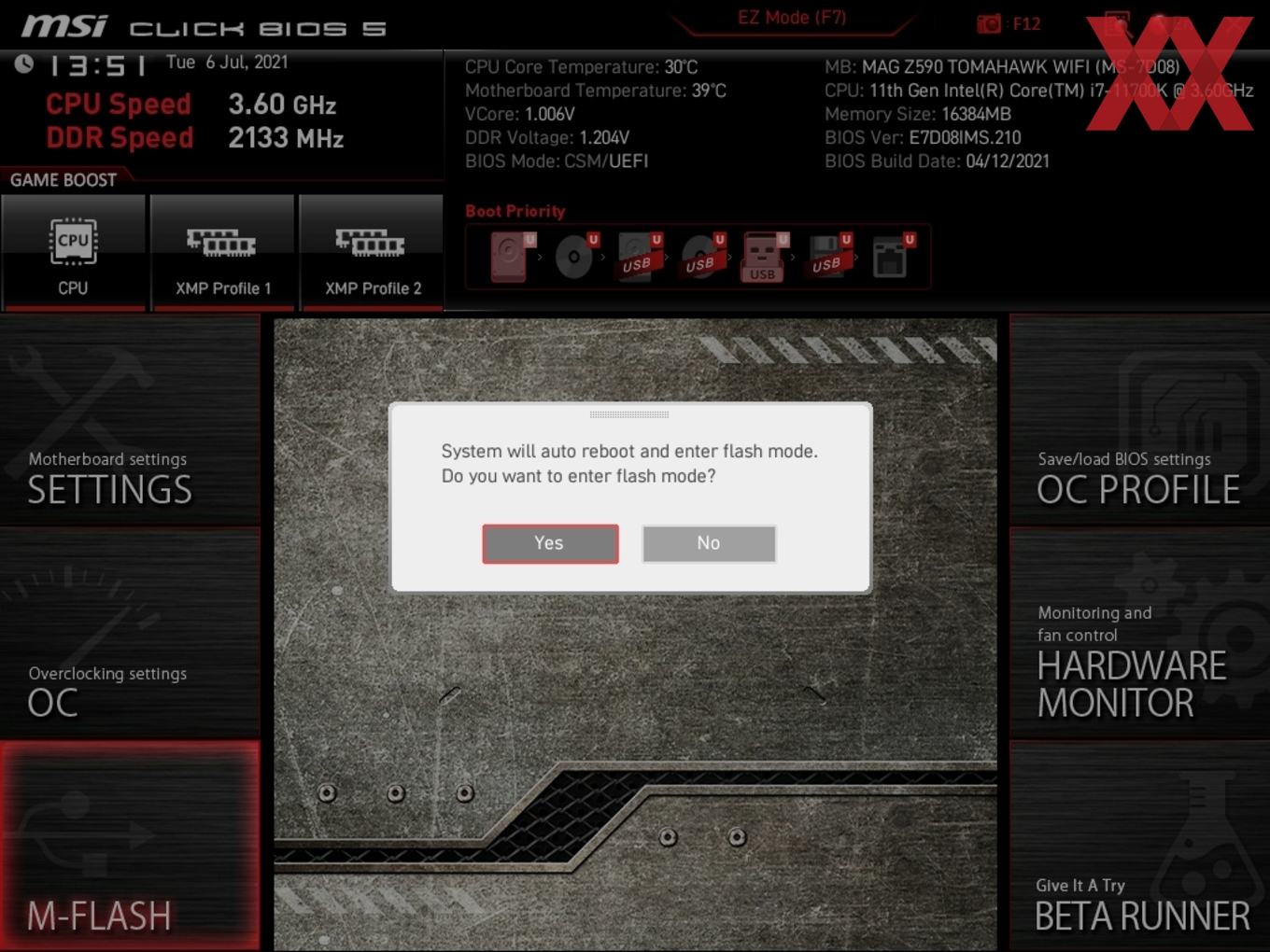
Task: Switch to EZ Mode (F7)
Action: pos(792,18)
